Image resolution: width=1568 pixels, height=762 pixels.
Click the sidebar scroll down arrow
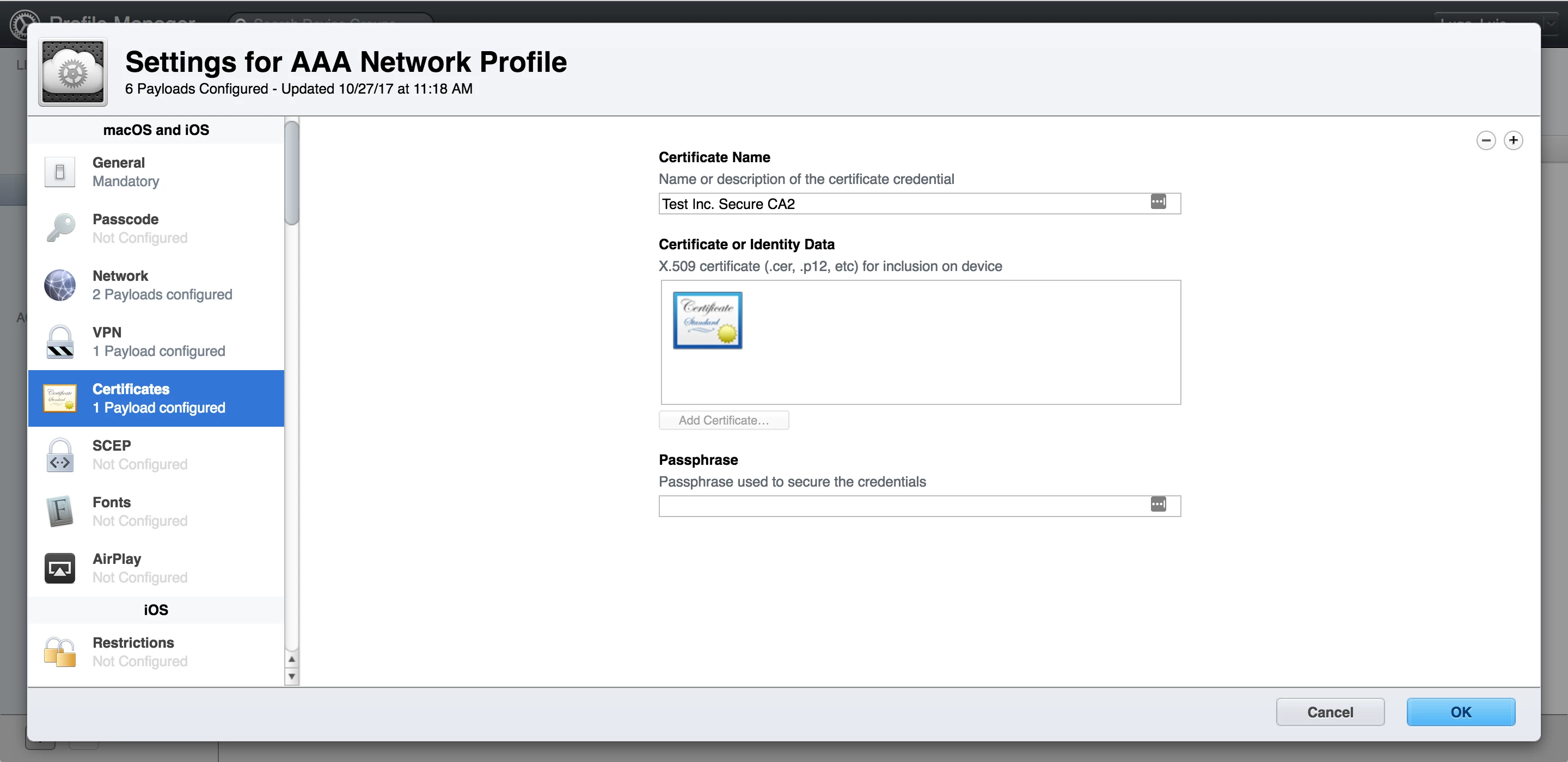[292, 676]
